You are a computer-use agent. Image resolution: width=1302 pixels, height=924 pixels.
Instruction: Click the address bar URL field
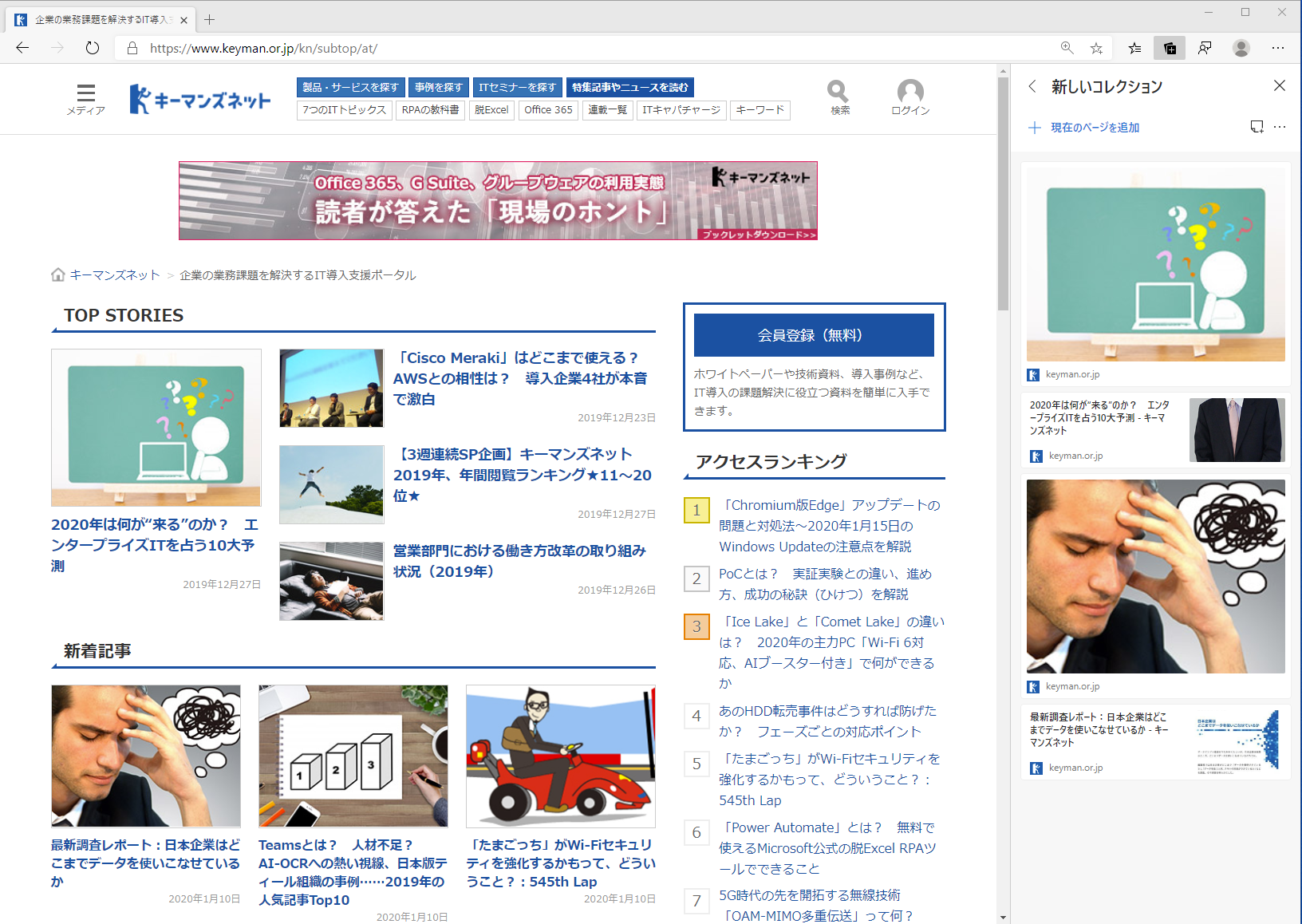click(590, 48)
